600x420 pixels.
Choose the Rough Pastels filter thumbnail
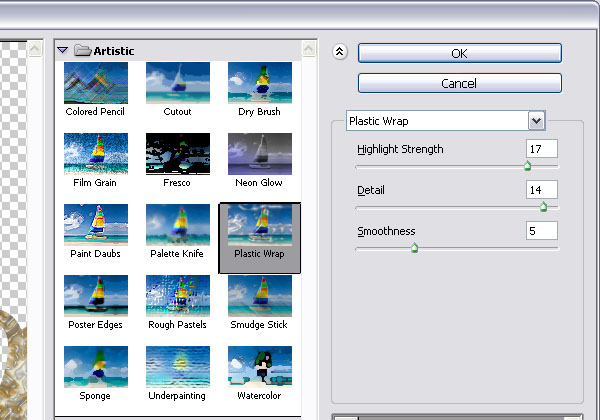pyautogui.click(x=177, y=295)
